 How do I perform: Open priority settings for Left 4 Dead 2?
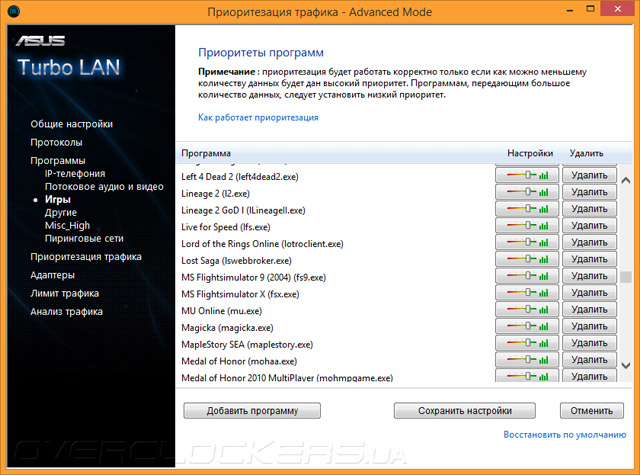click(x=527, y=175)
